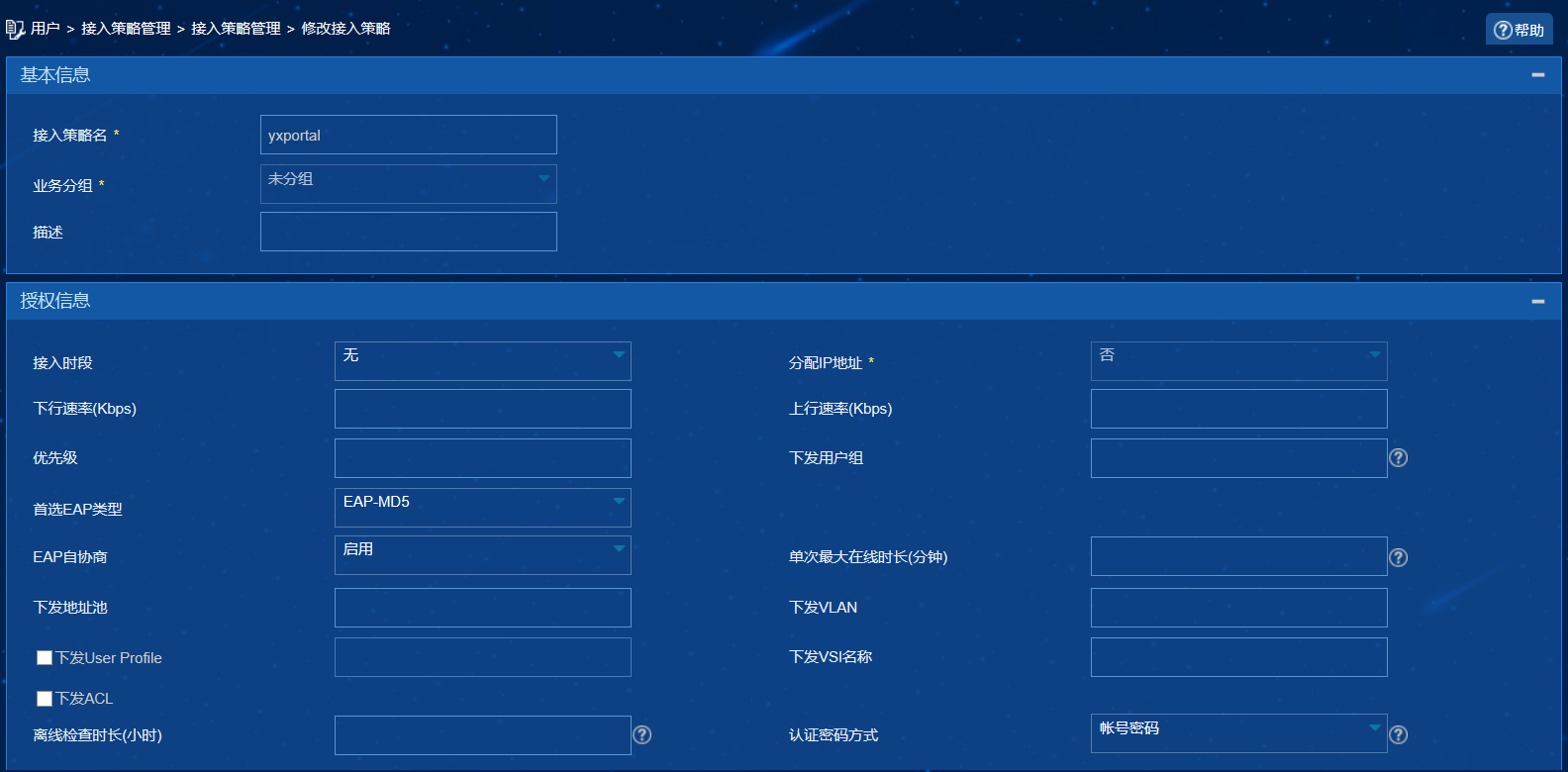Go to 用户 in the breadcrumb
The width and height of the screenshot is (1568, 772).
(x=46, y=29)
